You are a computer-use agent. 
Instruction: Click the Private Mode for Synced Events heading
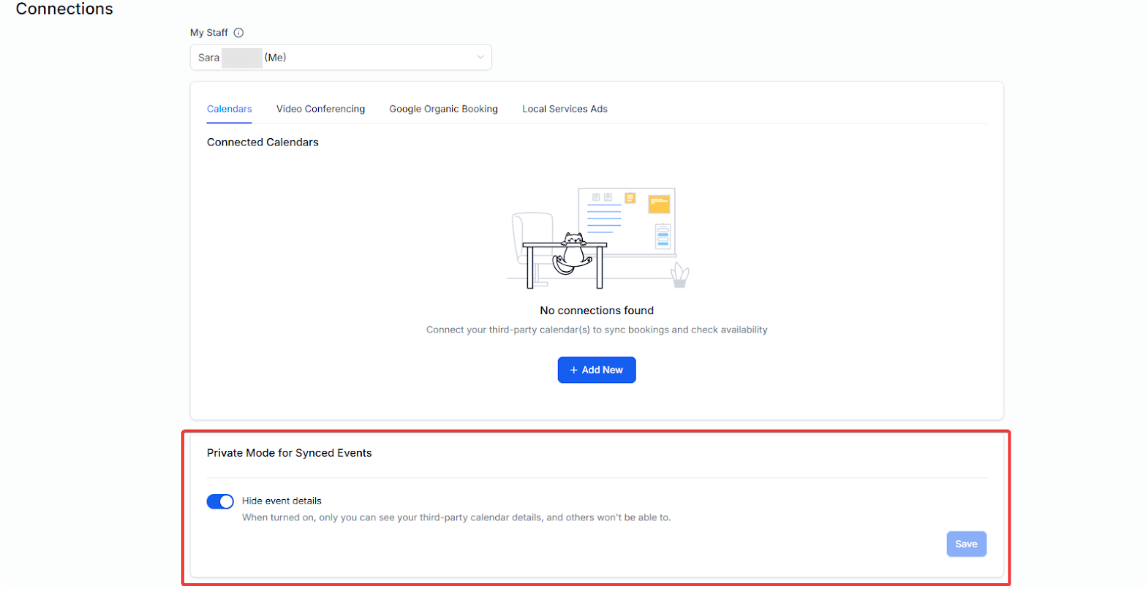289,453
